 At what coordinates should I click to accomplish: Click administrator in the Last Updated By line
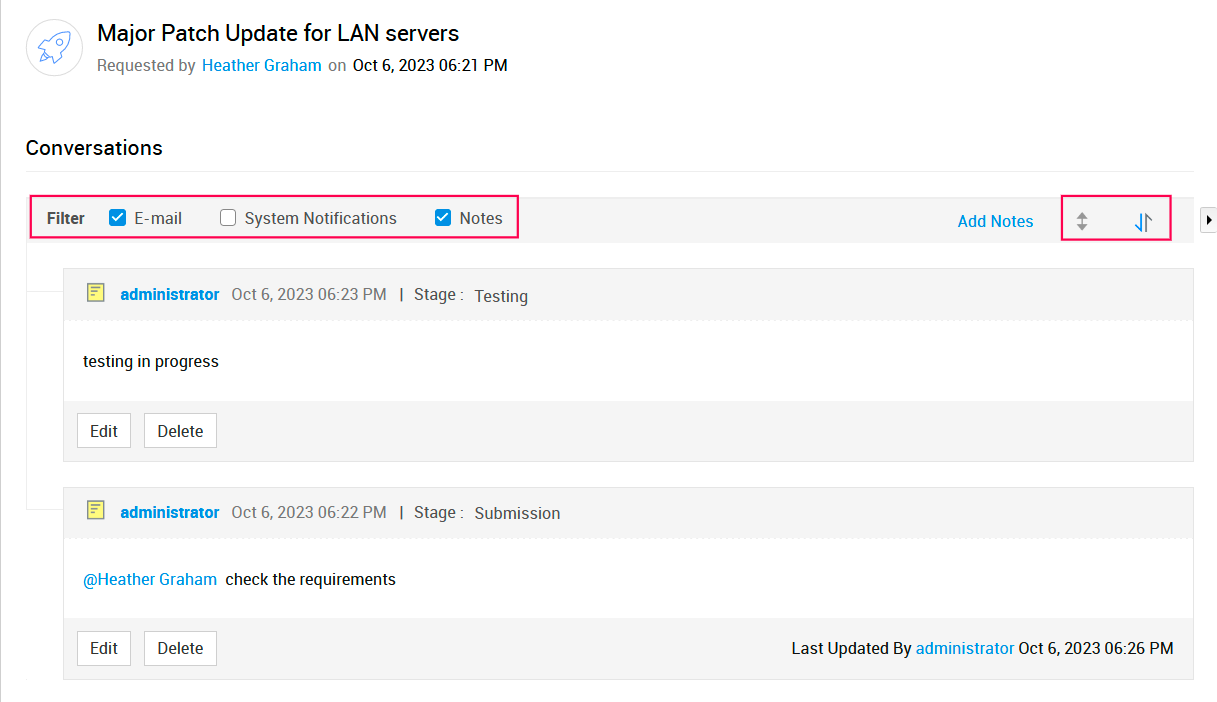[x=964, y=648]
